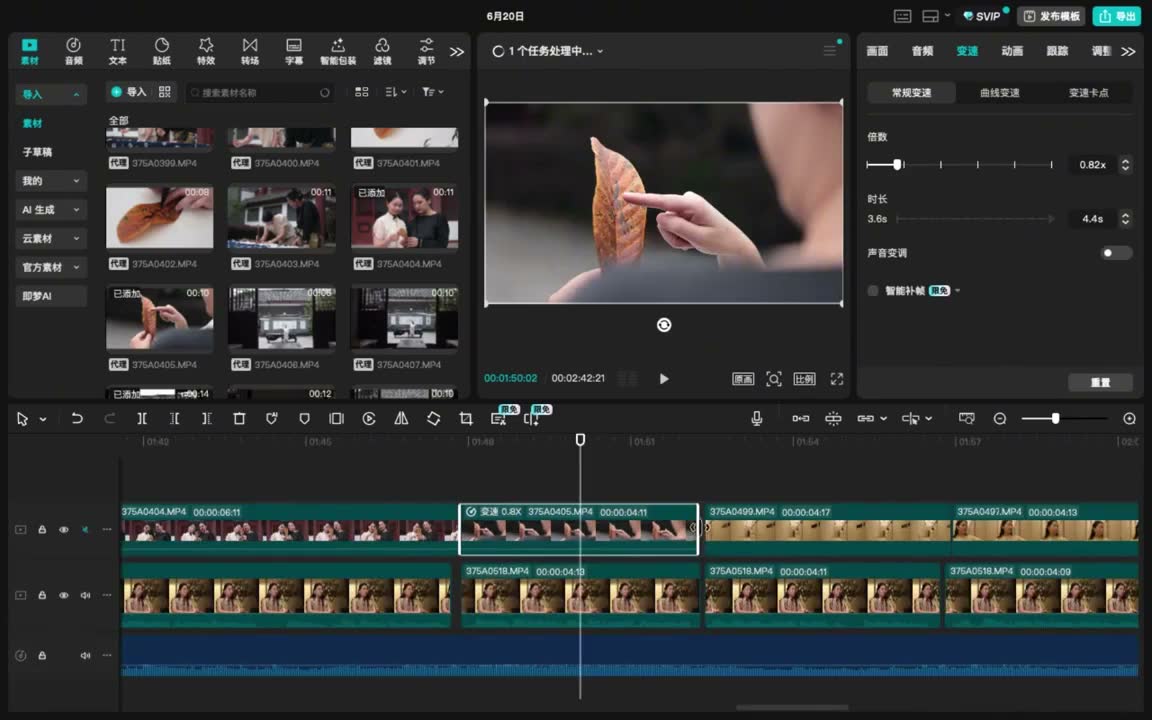The height and width of the screenshot is (720, 1152).
Task: Select the 变速卡点 tab
Action: [x=1088, y=93]
